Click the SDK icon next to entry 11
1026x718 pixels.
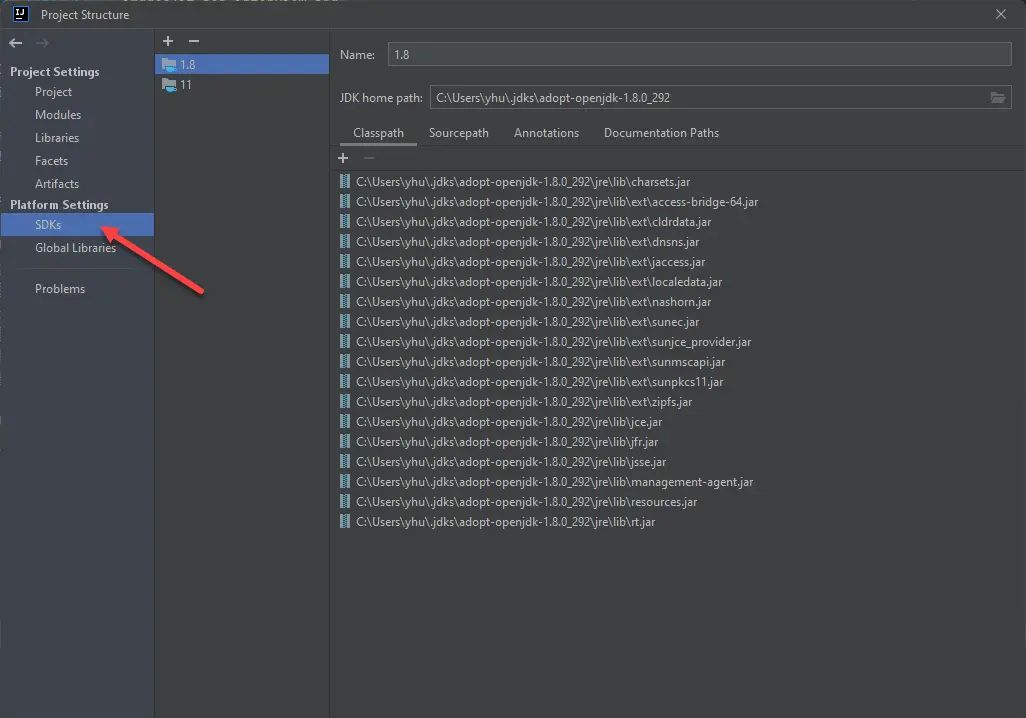pos(169,85)
